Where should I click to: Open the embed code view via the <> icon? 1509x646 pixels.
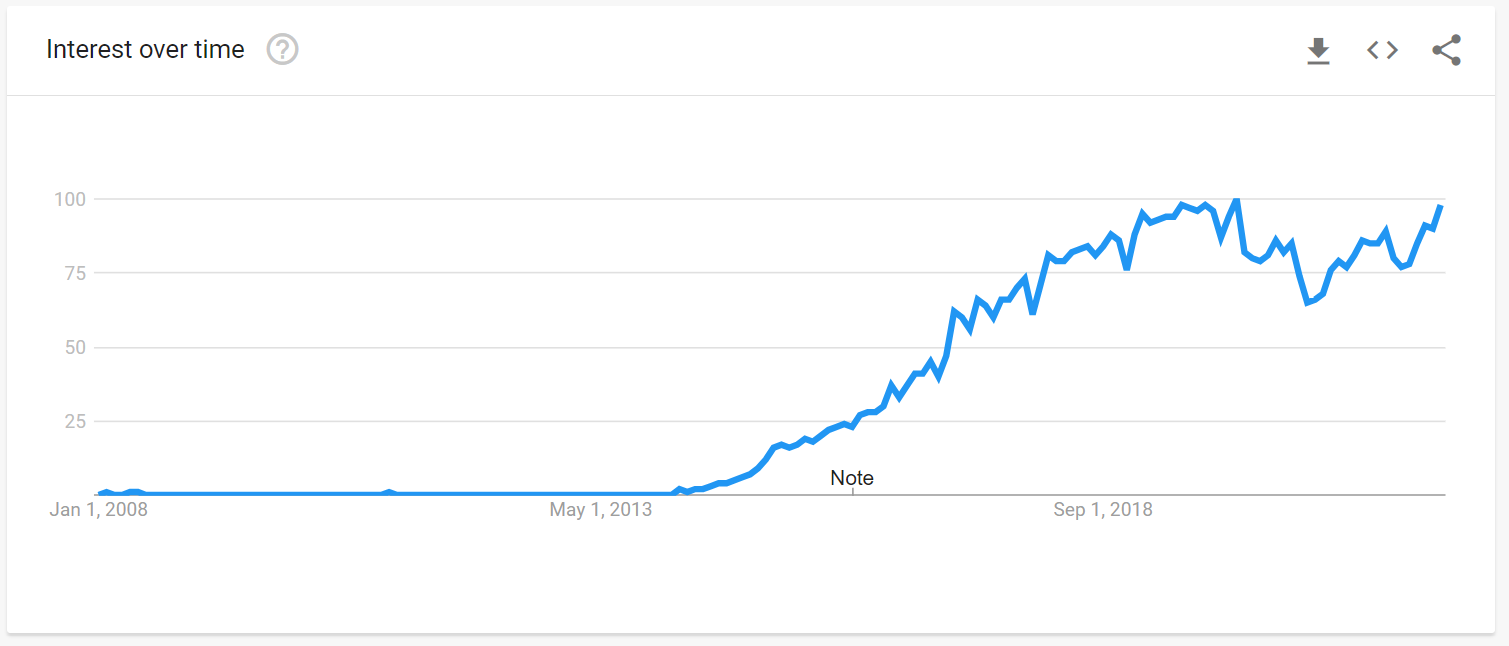[x=1381, y=49]
